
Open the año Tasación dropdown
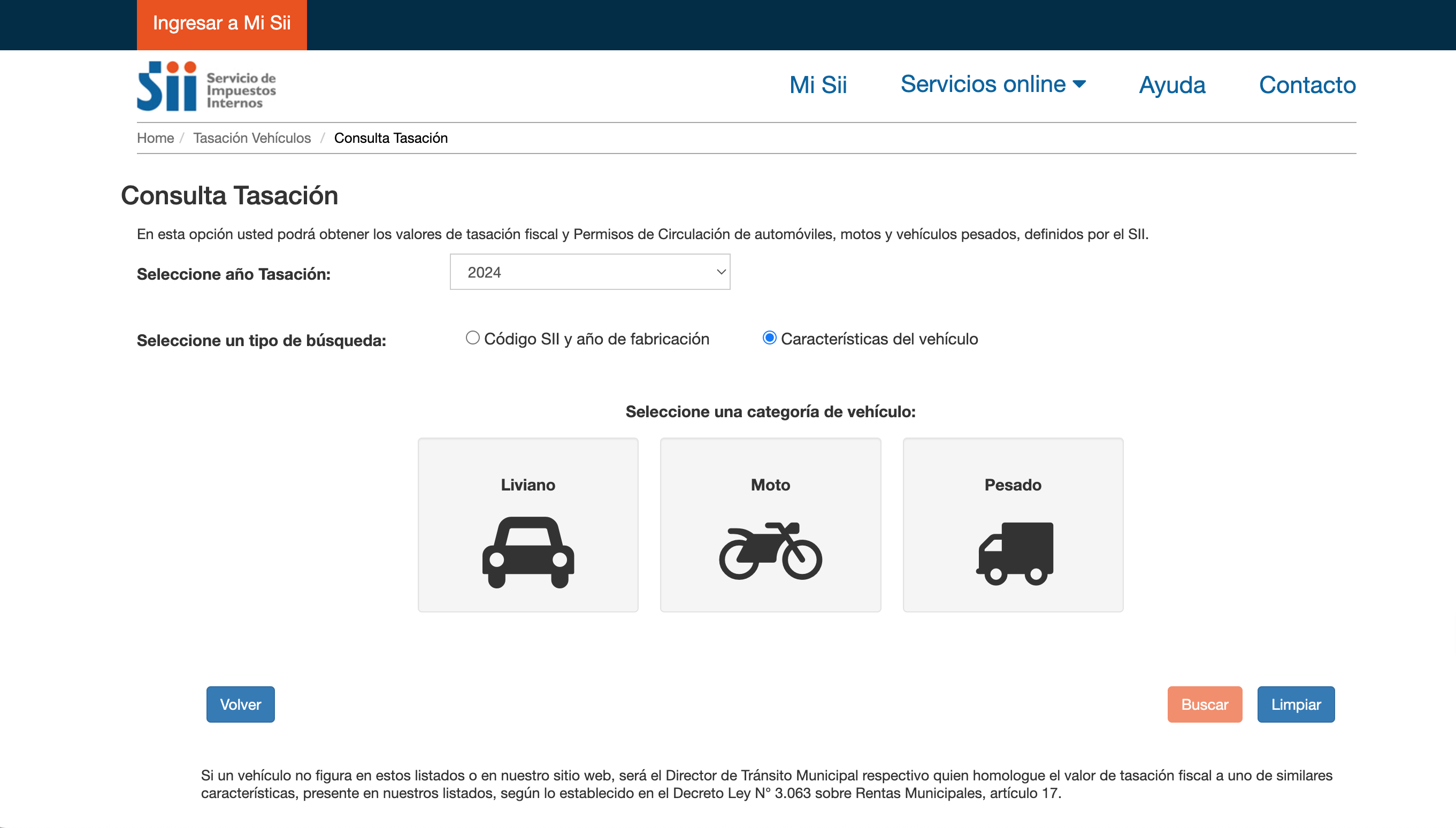(589, 272)
